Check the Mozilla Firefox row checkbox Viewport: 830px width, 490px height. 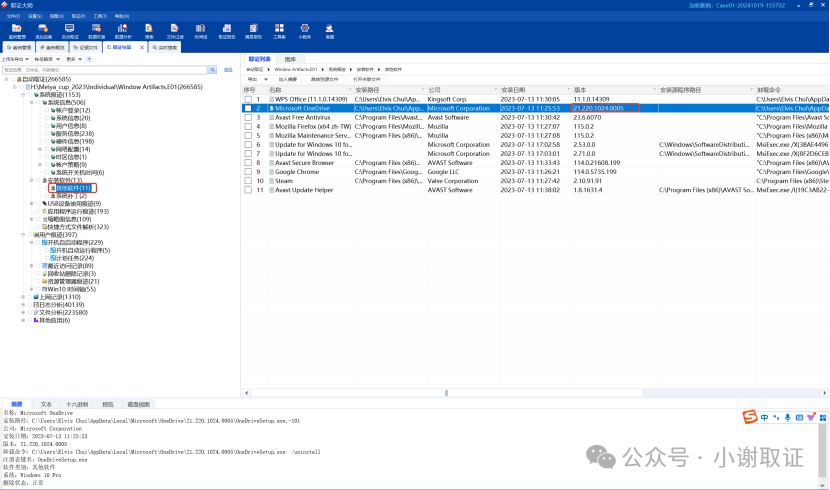[x=248, y=126]
